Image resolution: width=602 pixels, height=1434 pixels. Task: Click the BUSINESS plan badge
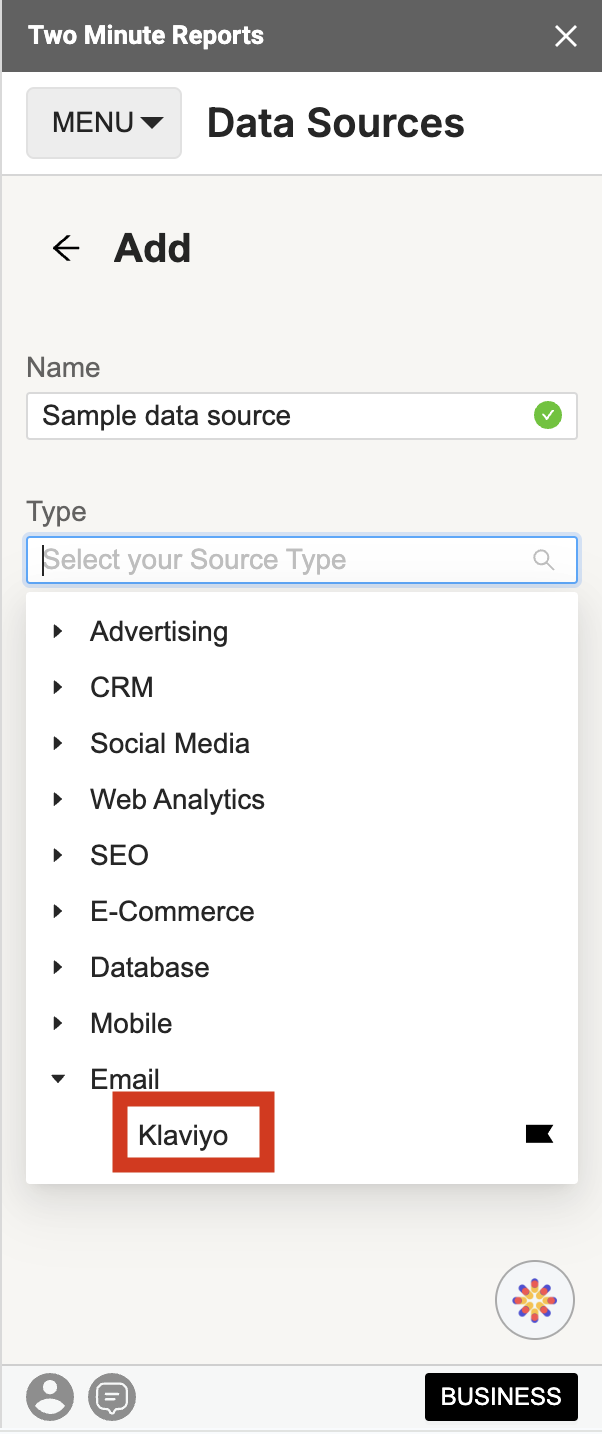(x=501, y=1397)
